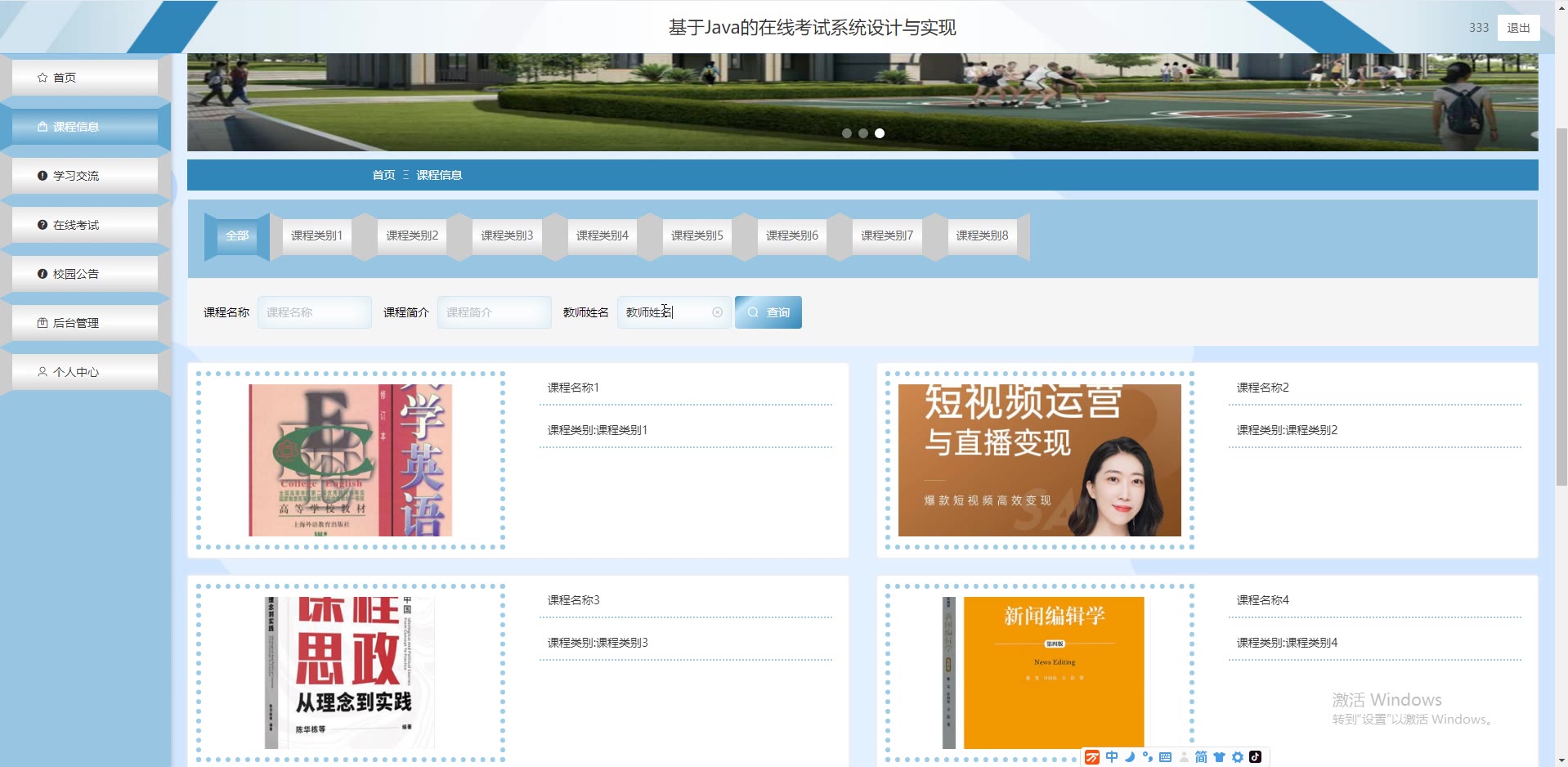Open IME settings gear icon
1568x767 pixels.
(1237, 757)
